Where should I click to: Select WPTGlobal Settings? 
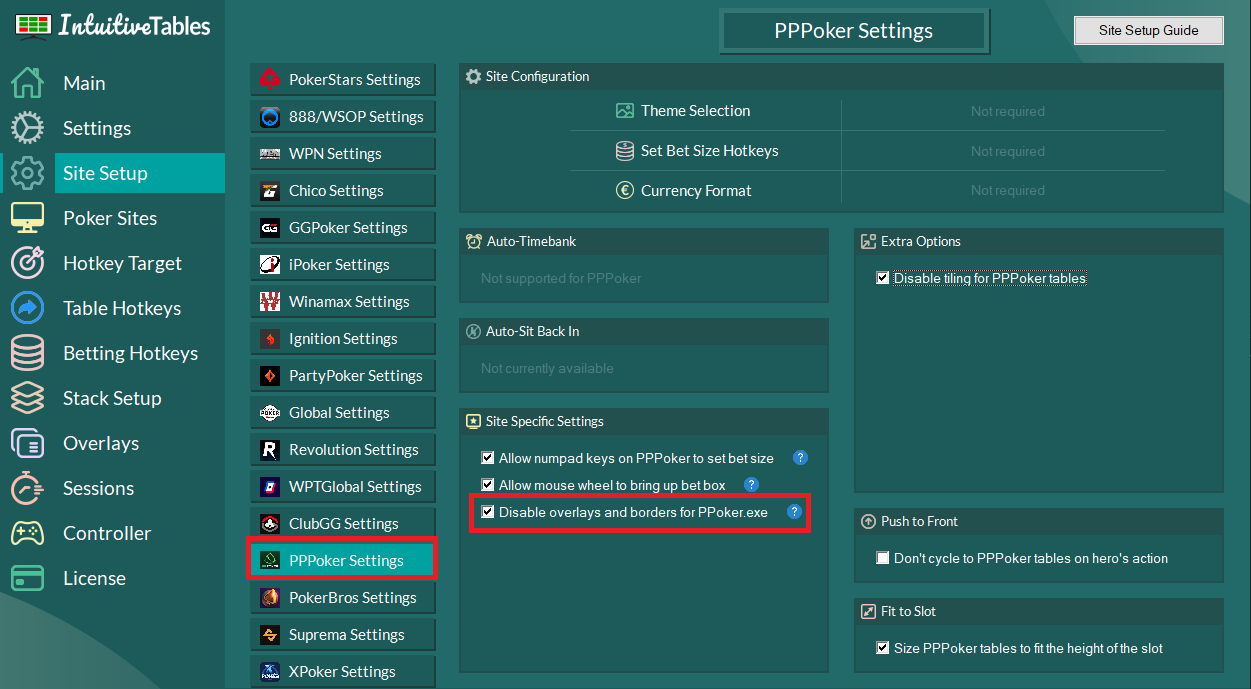point(342,487)
